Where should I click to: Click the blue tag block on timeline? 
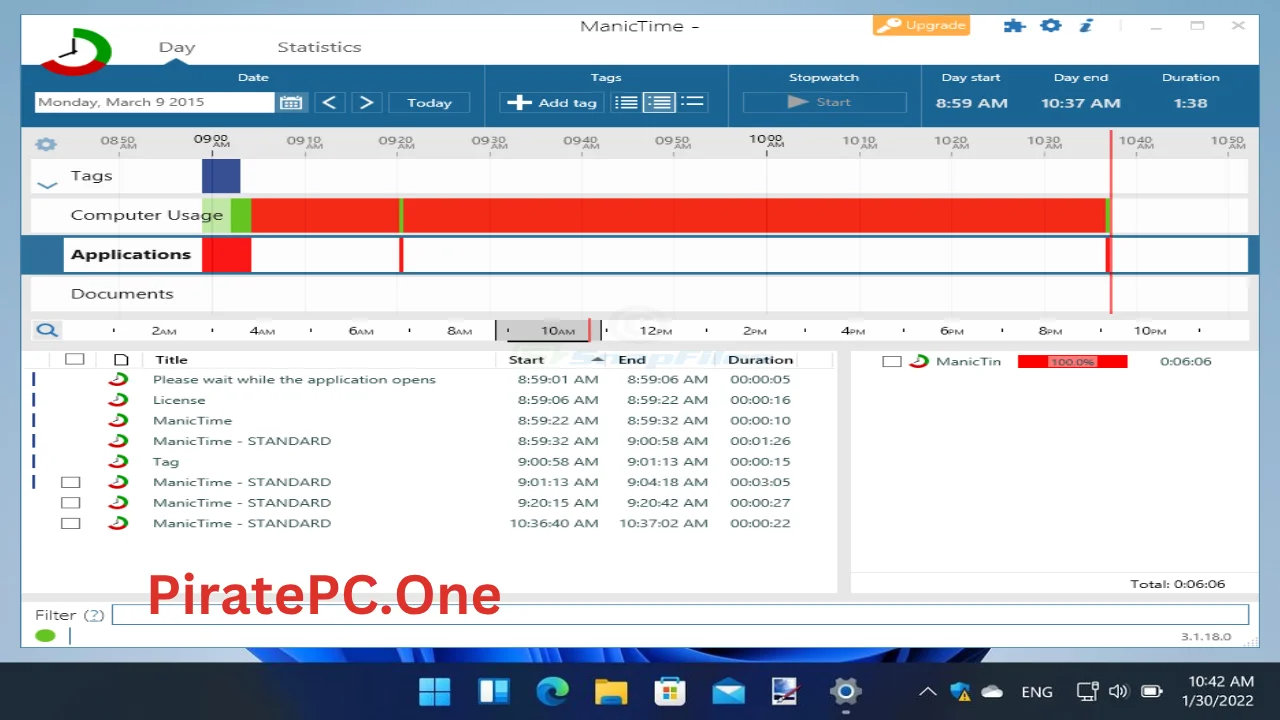(x=221, y=176)
